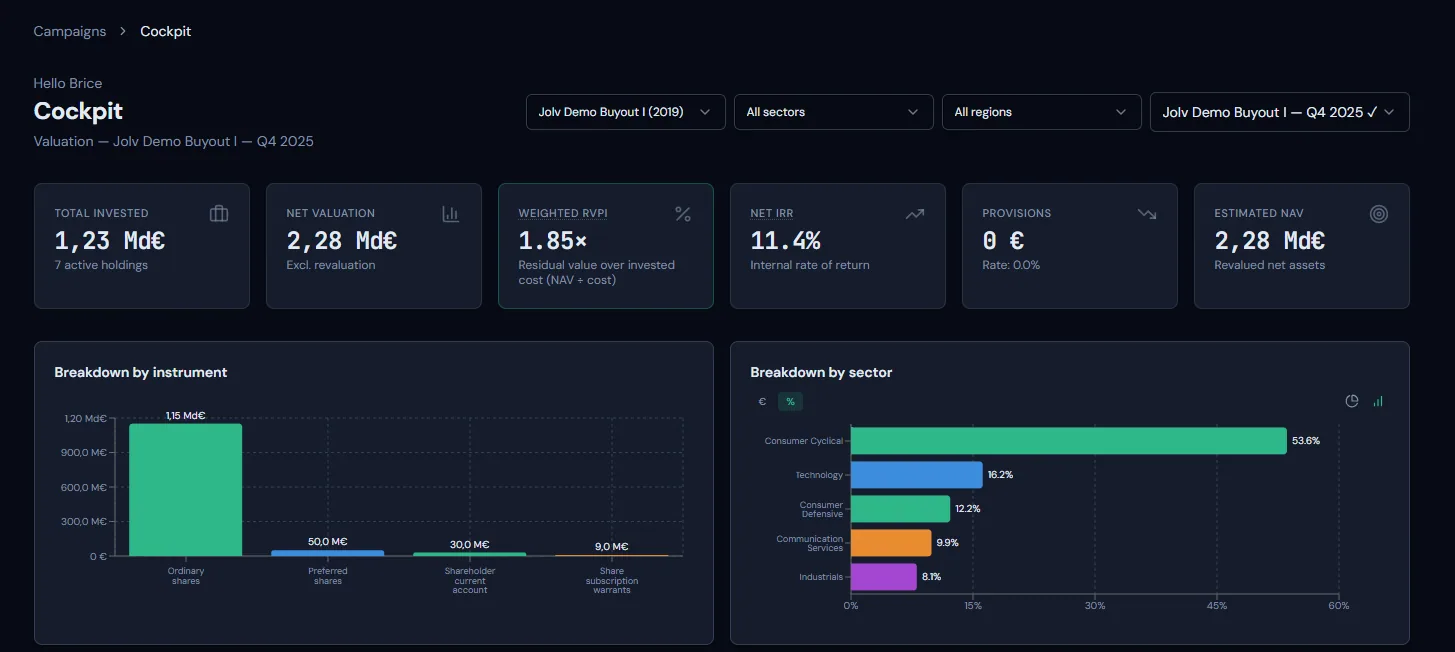Click the '1.85×' weighted RVPI value
1455x652 pixels.
tap(553, 241)
